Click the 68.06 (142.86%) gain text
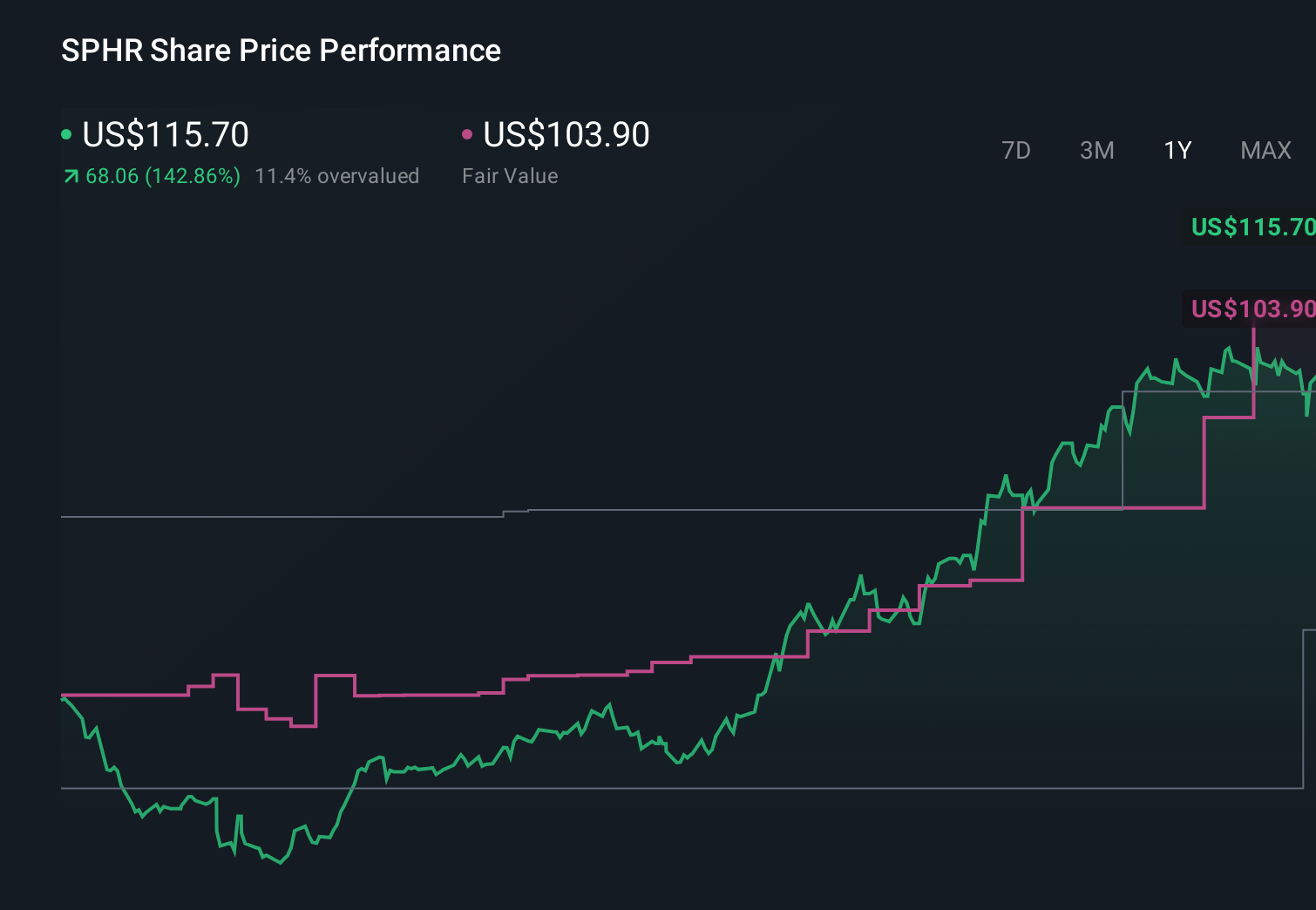 point(162,175)
